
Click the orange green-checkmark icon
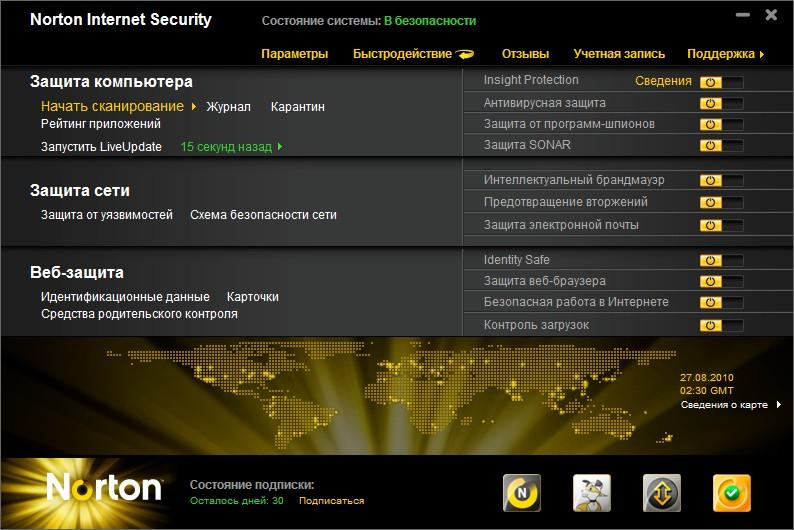point(732,493)
